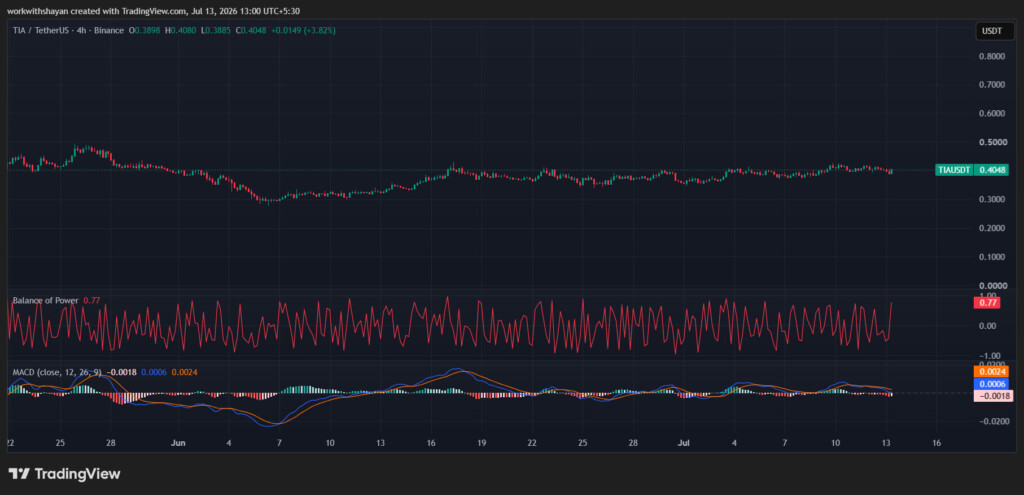Click the high value H0.4080

(181, 30)
